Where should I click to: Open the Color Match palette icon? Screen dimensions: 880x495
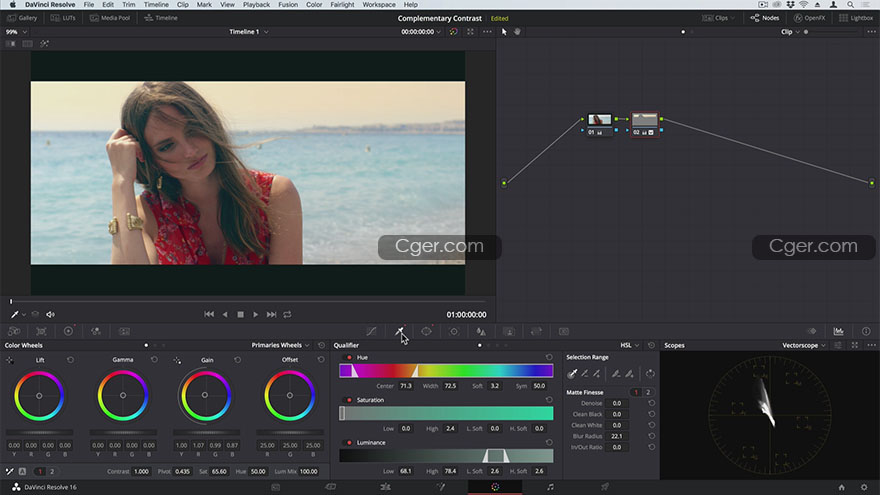click(42, 331)
